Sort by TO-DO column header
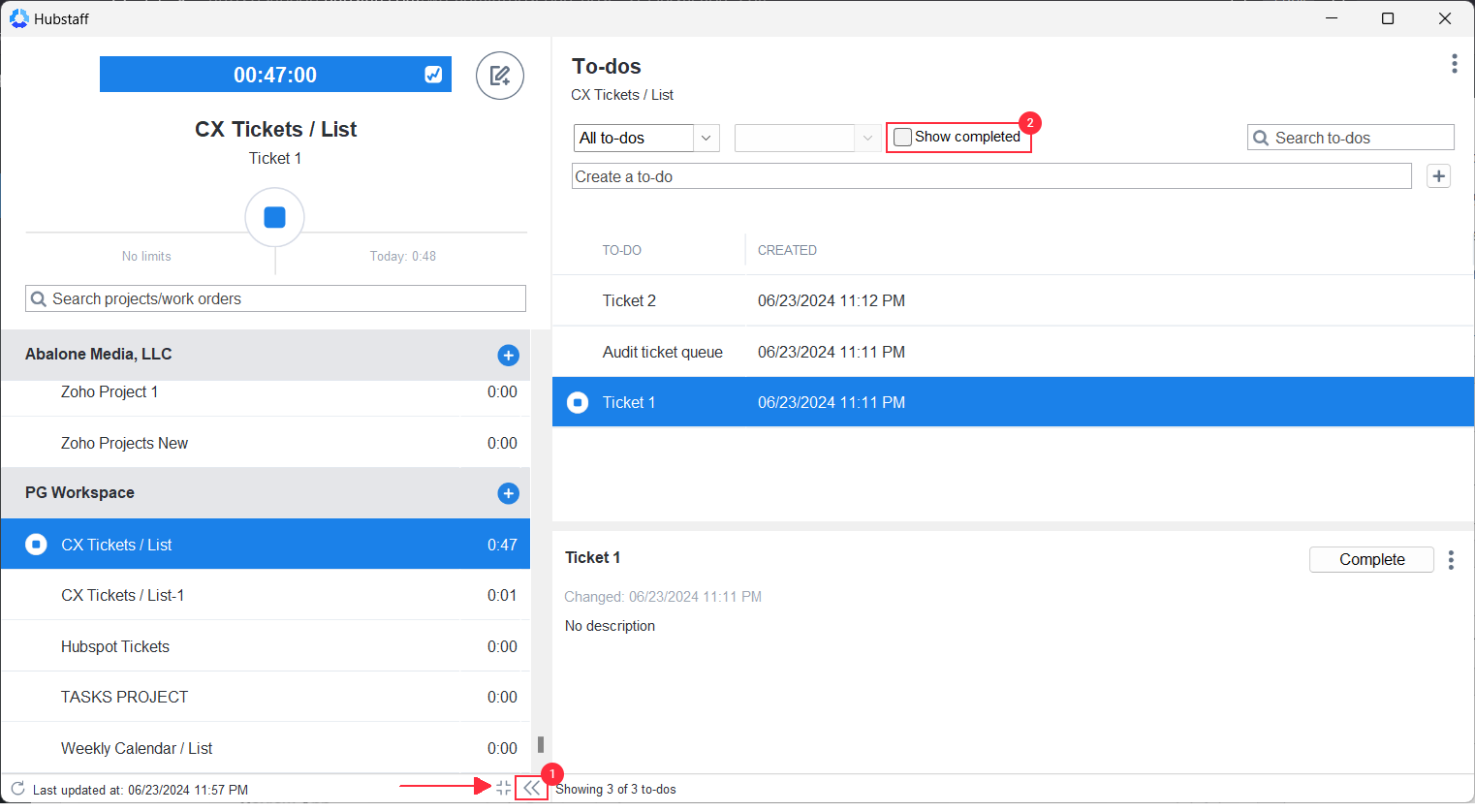 pos(622,250)
